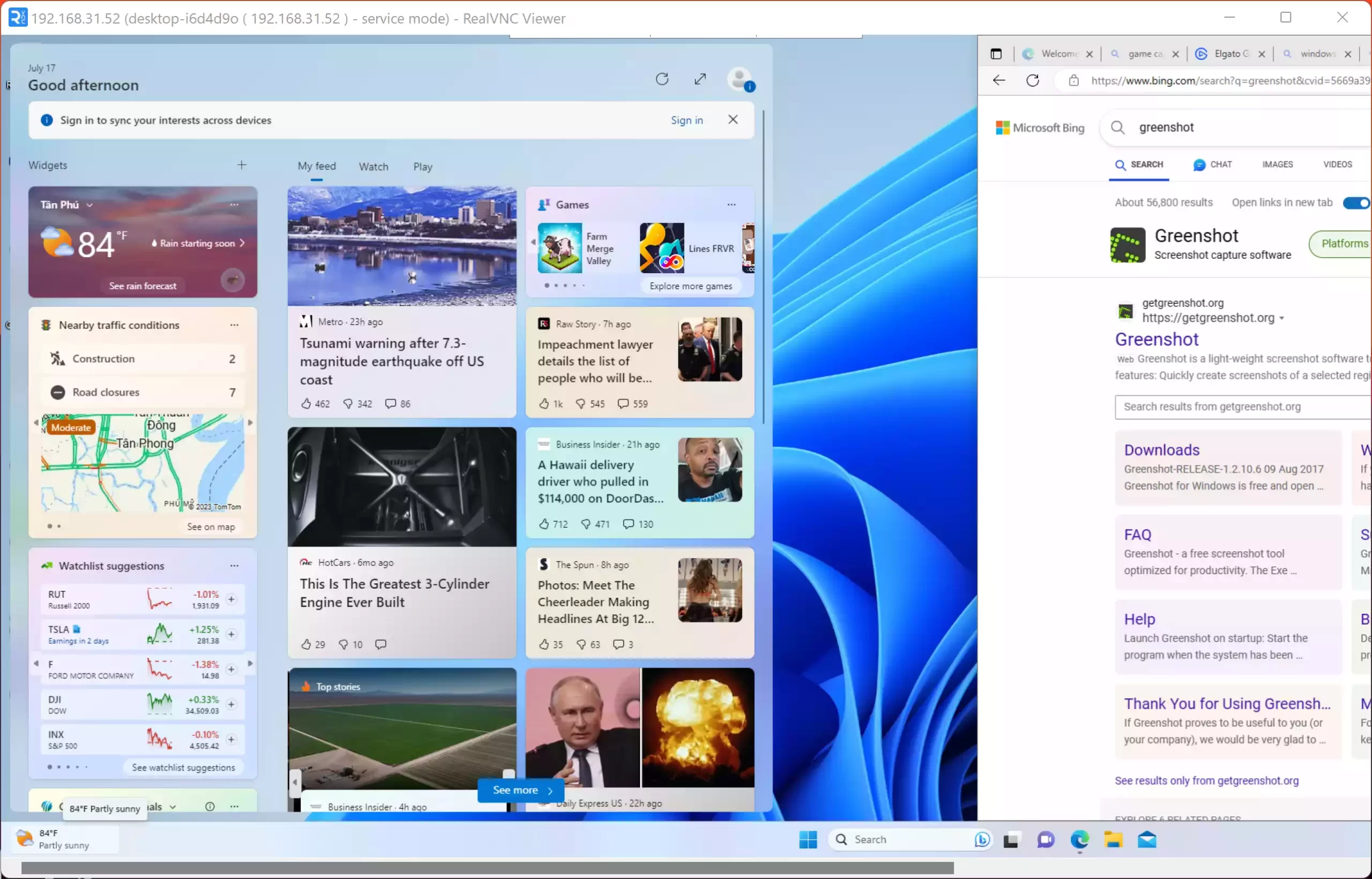Go back in Edge browser
Viewport: 1372px width, 879px height.
coord(998,80)
